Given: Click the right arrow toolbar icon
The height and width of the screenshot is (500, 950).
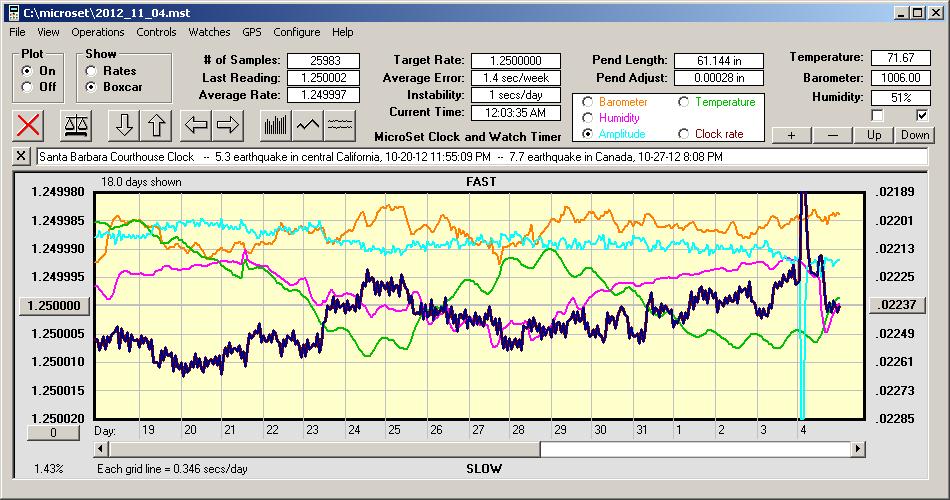Looking at the screenshot, I should pos(228,125).
